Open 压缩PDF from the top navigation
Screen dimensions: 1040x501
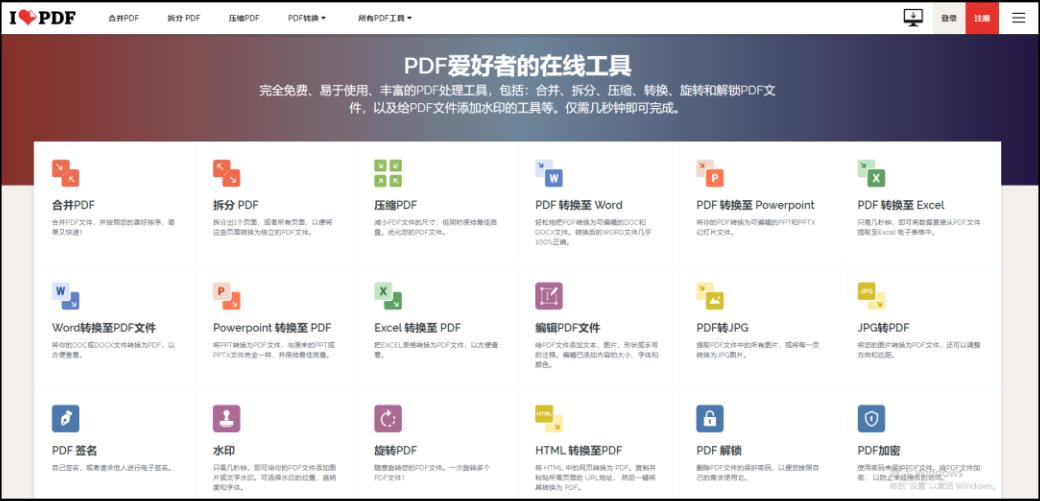(243, 18)
